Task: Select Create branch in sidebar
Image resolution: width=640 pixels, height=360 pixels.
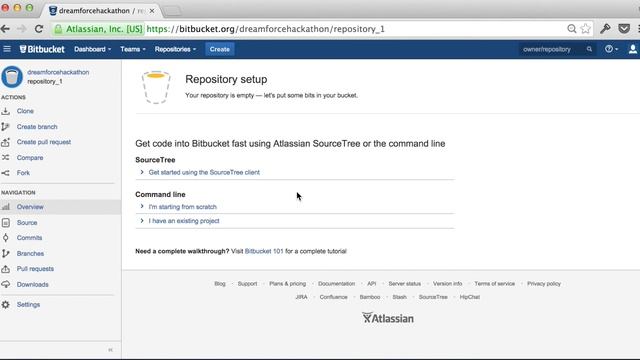Action: [x=37, y=127]
